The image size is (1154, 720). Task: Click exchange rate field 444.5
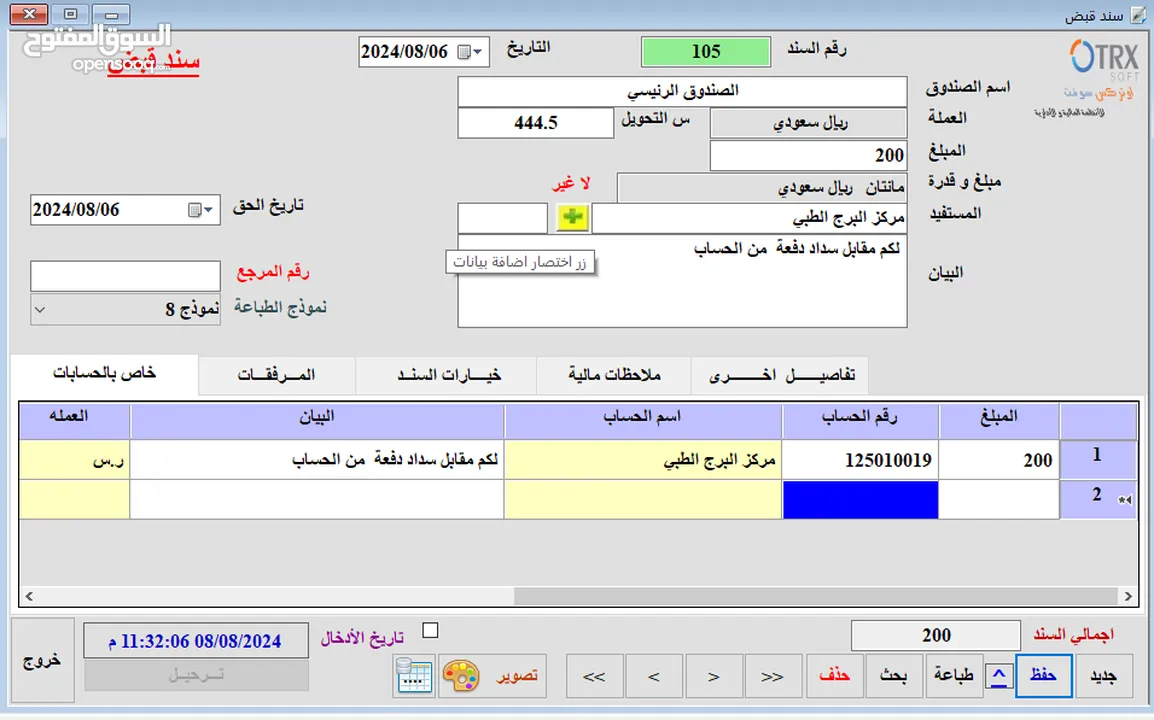pyautogui.click(x=536, y=123)
